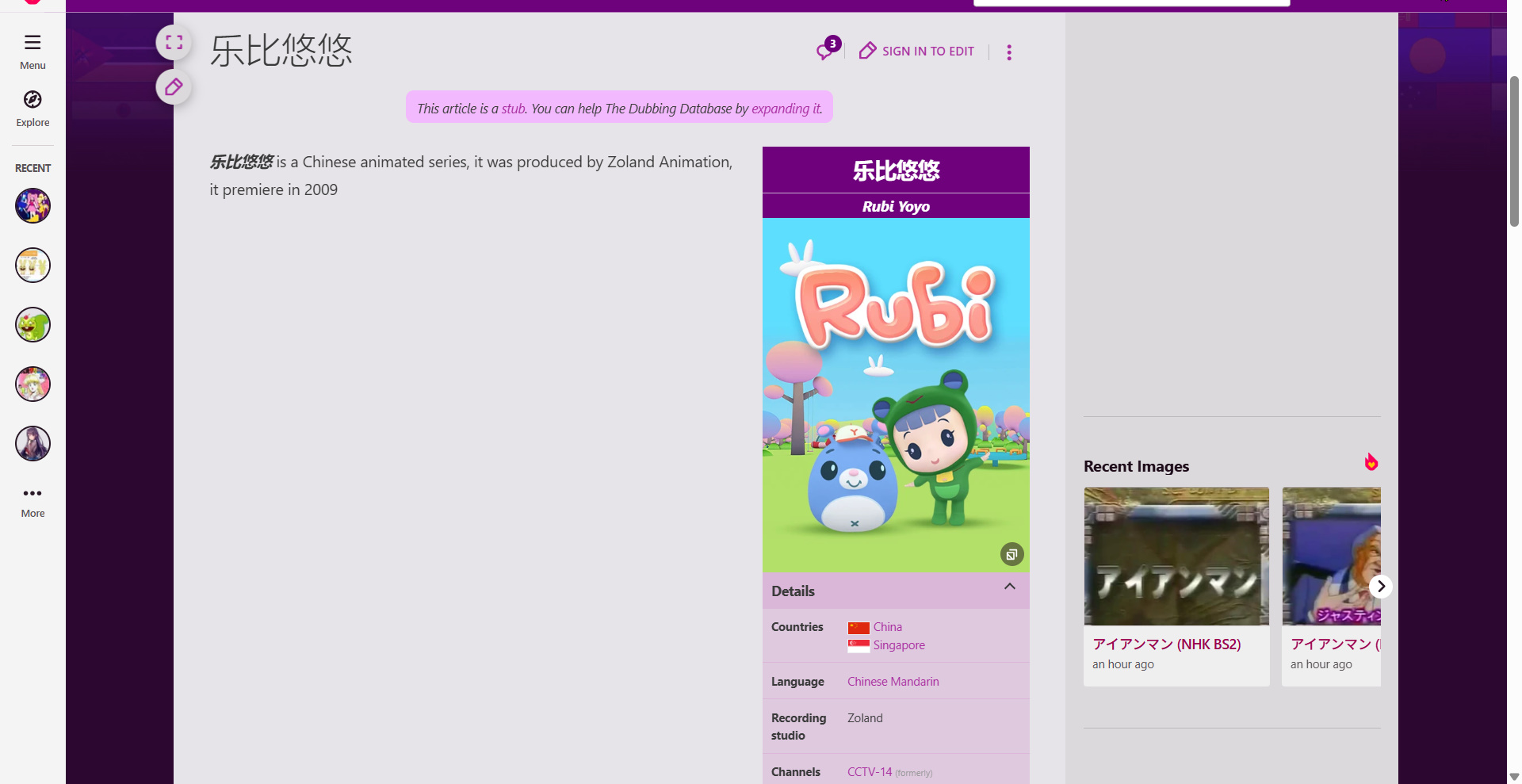Open the first recent wiki avatar

tap(33, 206)
